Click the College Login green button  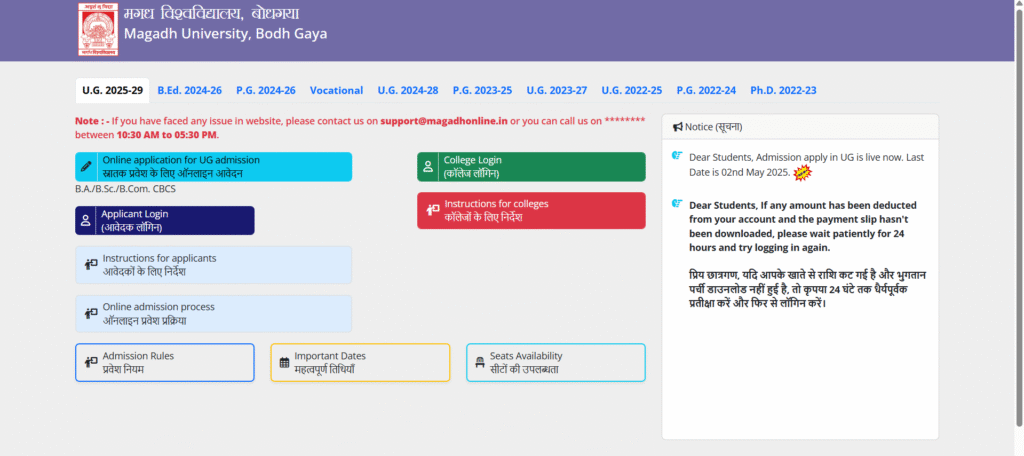pos(531,166)
